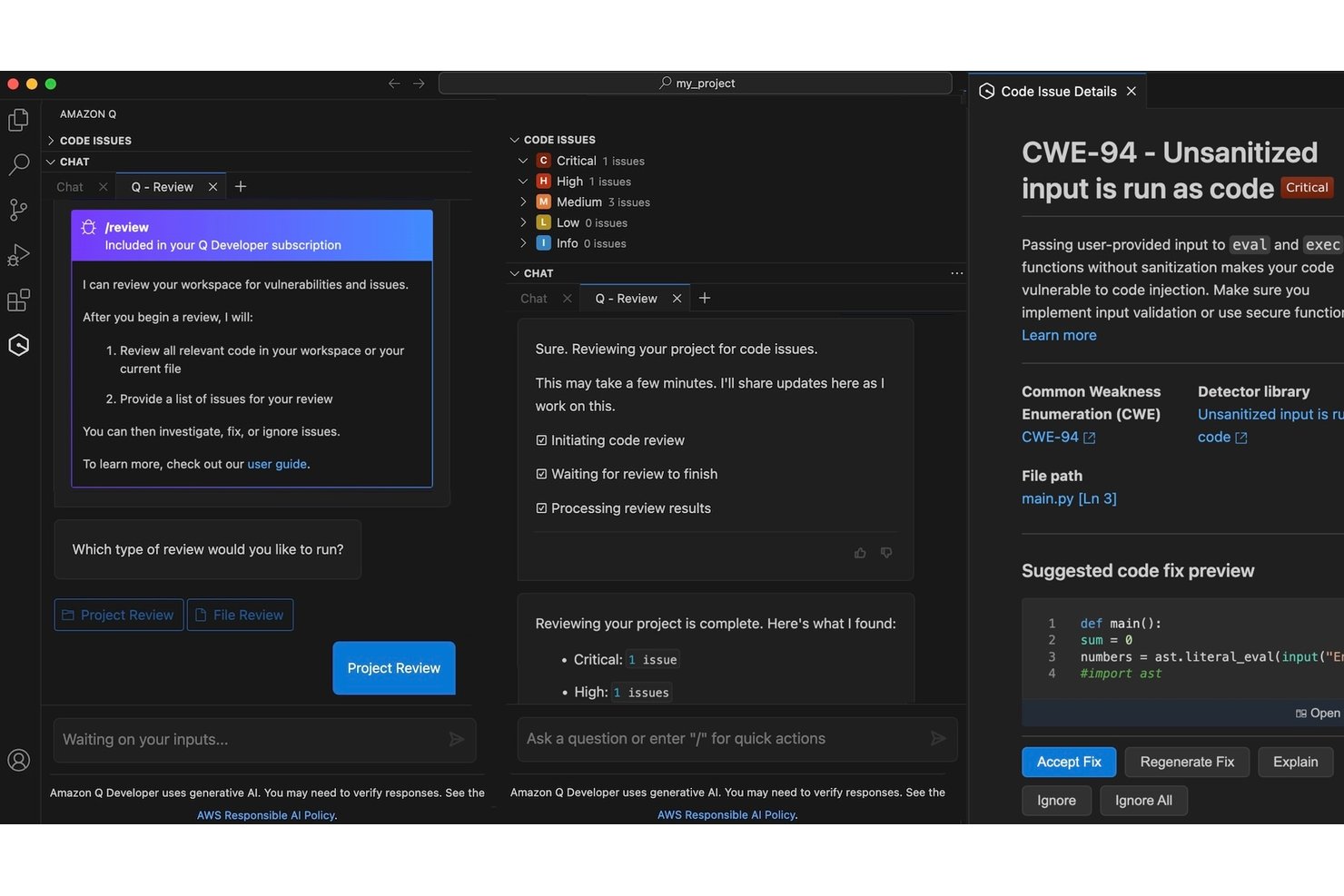
Task: Close the Chat tab in left panel
Action: (x=103, y=187)
